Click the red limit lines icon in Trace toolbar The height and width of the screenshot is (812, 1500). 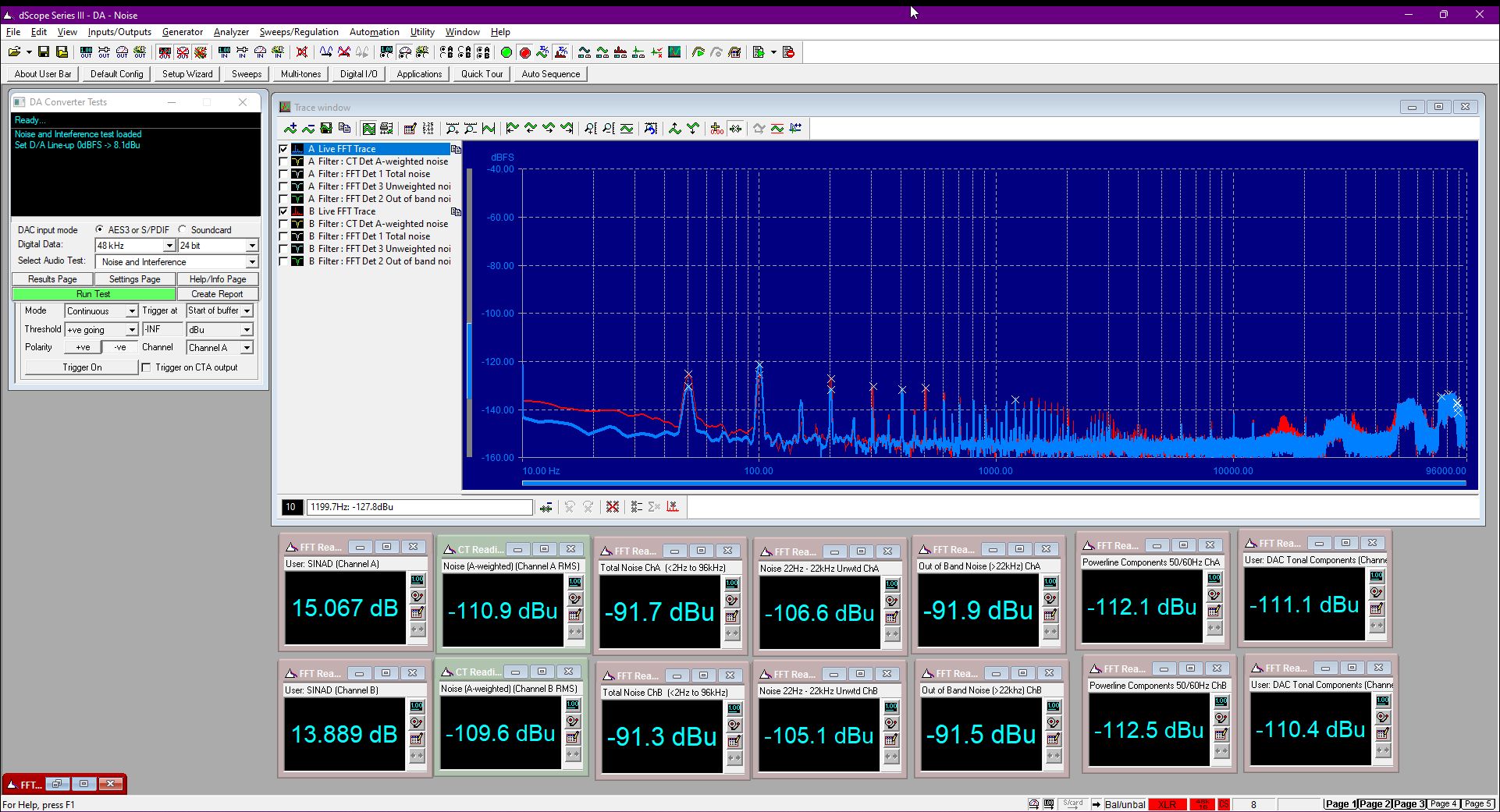point(777,129)
